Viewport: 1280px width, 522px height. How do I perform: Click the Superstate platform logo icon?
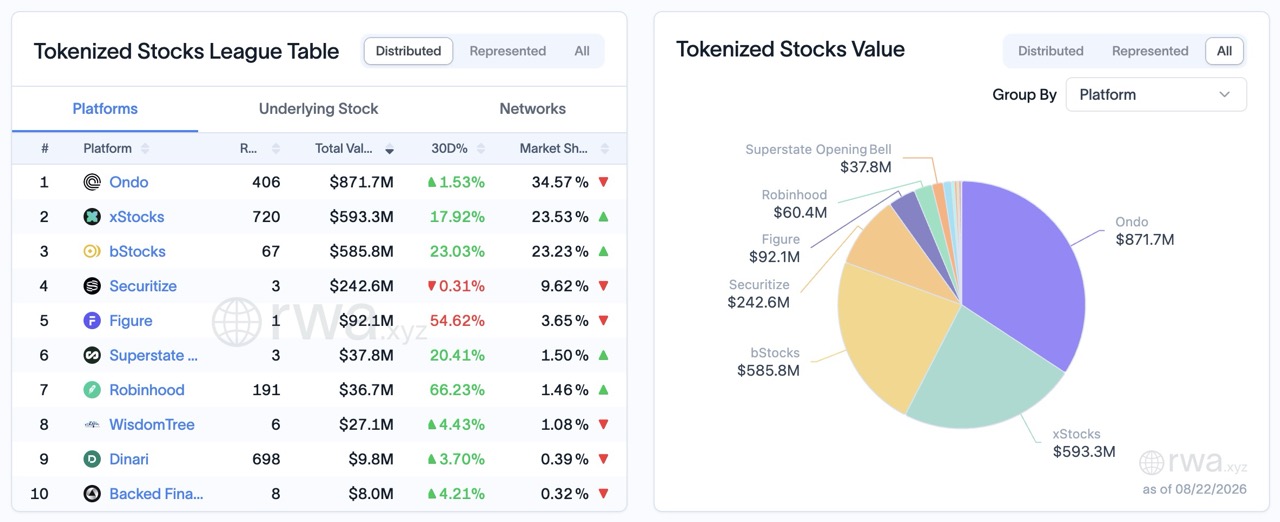(x=92, y=355)
